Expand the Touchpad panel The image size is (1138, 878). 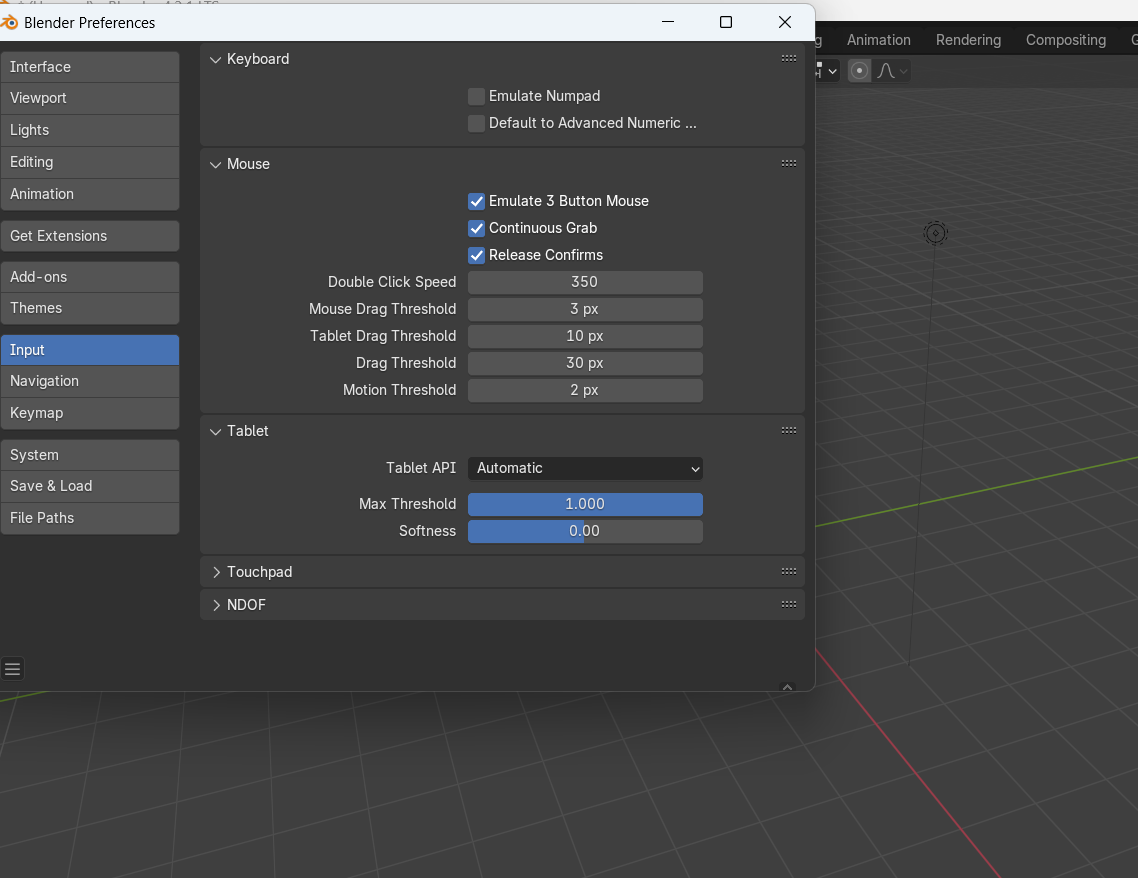click(x=216, y=573)
